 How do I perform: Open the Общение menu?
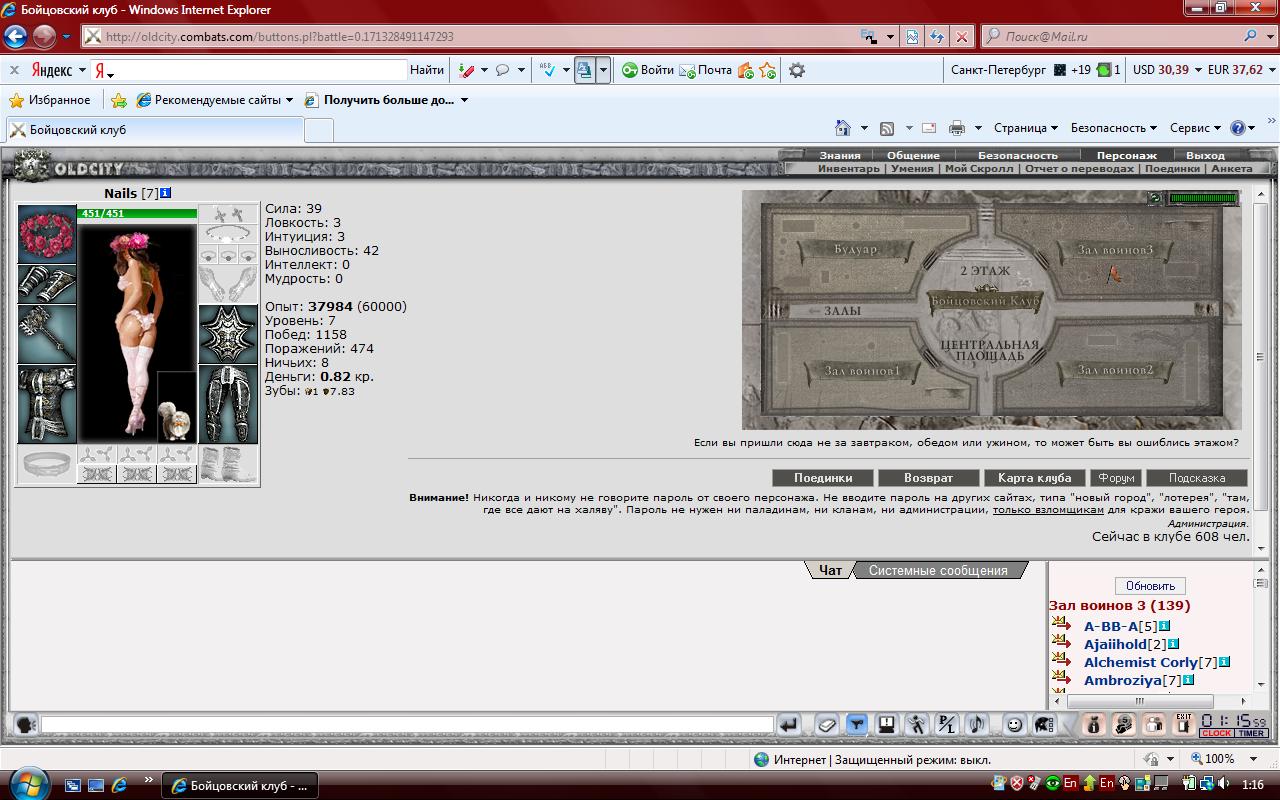pyautogui.click(x=913, y=155)
